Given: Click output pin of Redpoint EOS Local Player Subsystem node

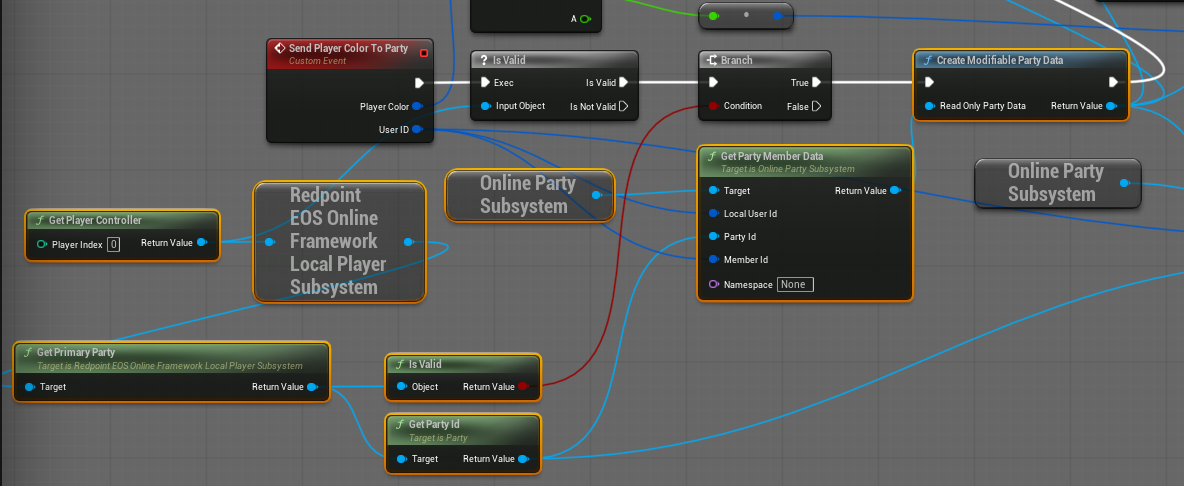Looking at the screenshot, I should coord(409,242).
